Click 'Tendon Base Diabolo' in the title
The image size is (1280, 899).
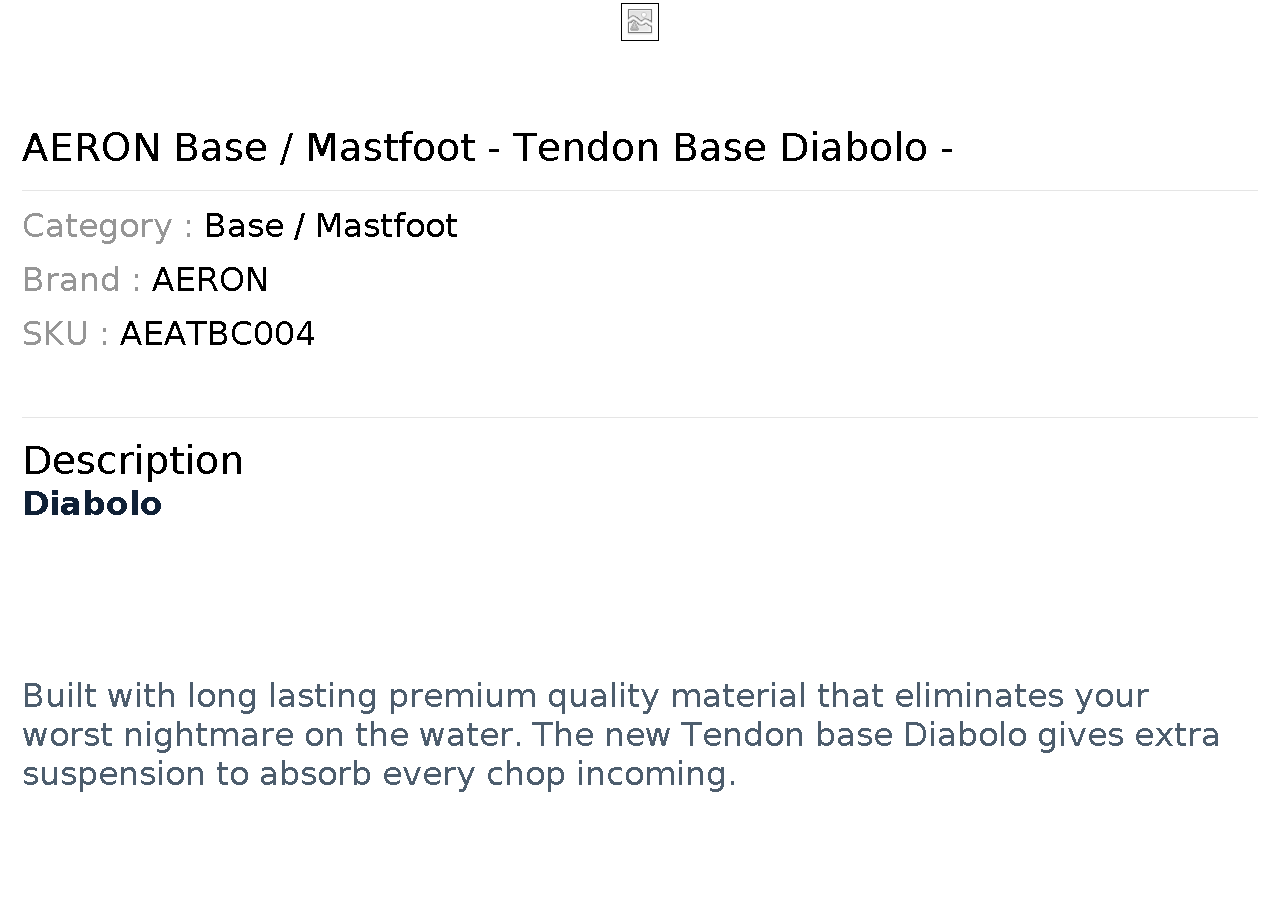[720, 148]
